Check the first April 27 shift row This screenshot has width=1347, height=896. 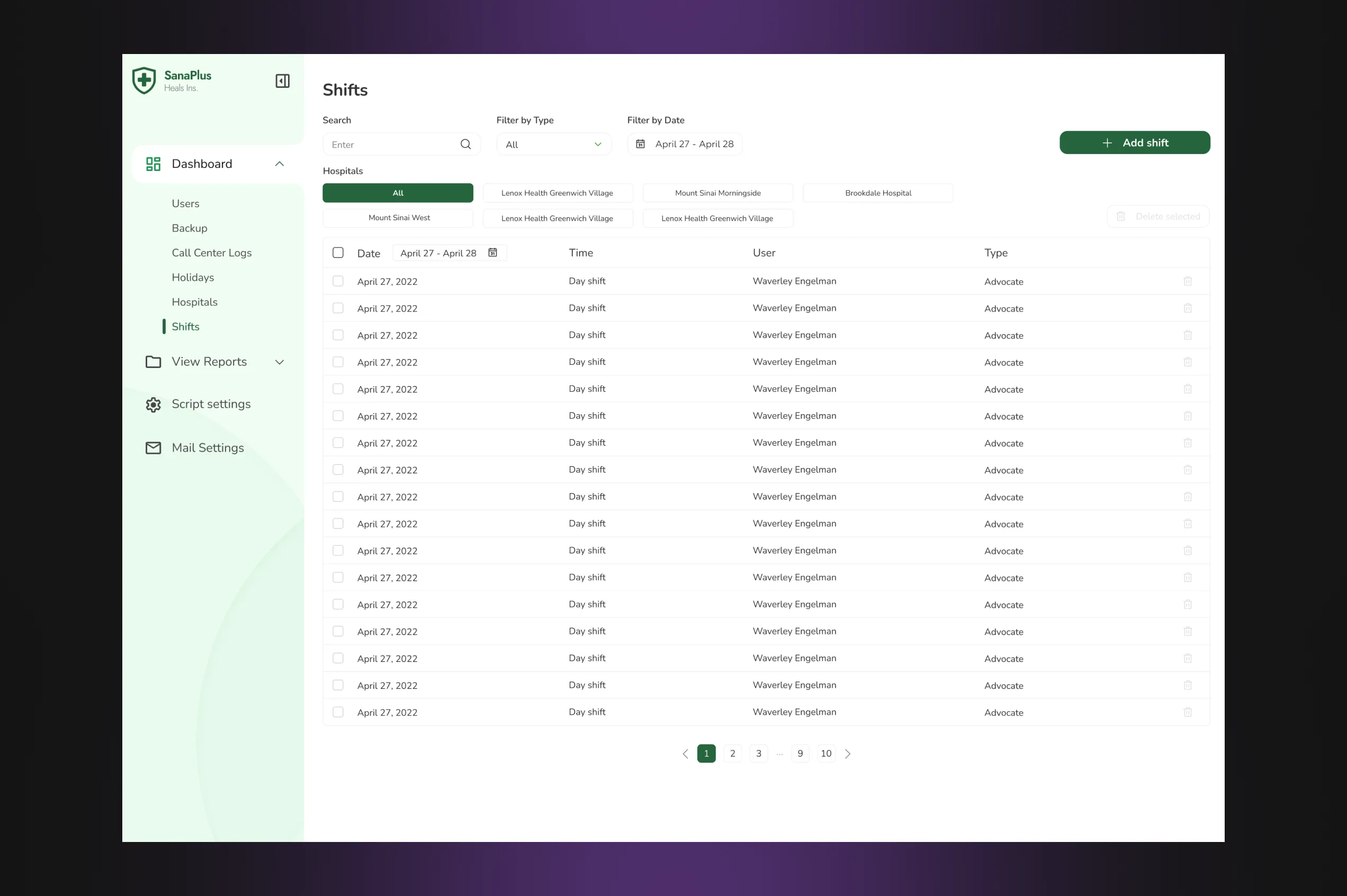coord(338,281)
